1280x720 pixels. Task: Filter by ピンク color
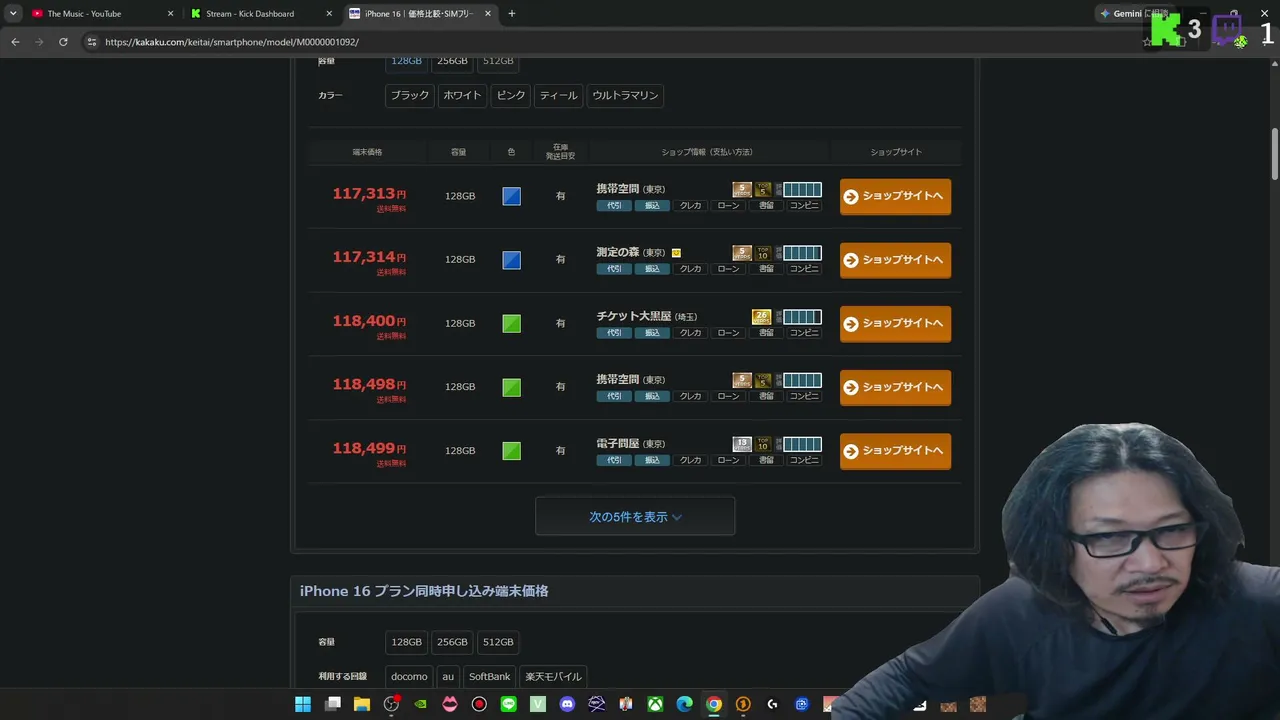coord(511,95)
